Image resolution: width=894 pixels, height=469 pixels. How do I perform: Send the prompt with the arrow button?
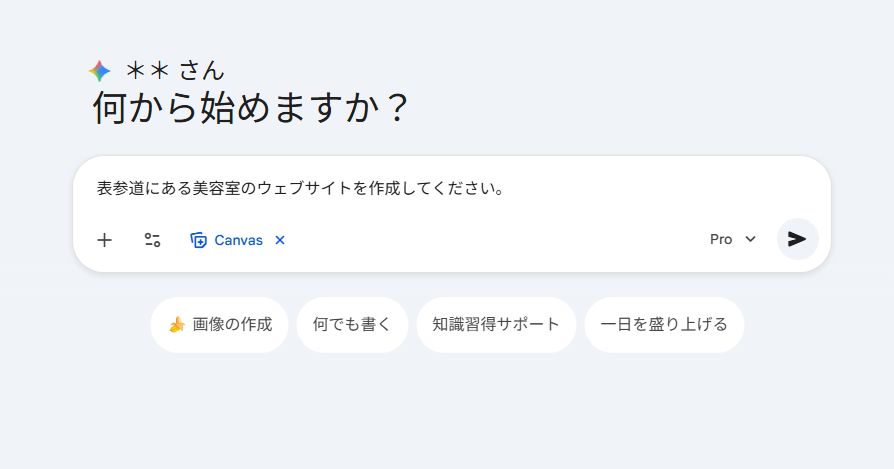(x=797, y=239)
